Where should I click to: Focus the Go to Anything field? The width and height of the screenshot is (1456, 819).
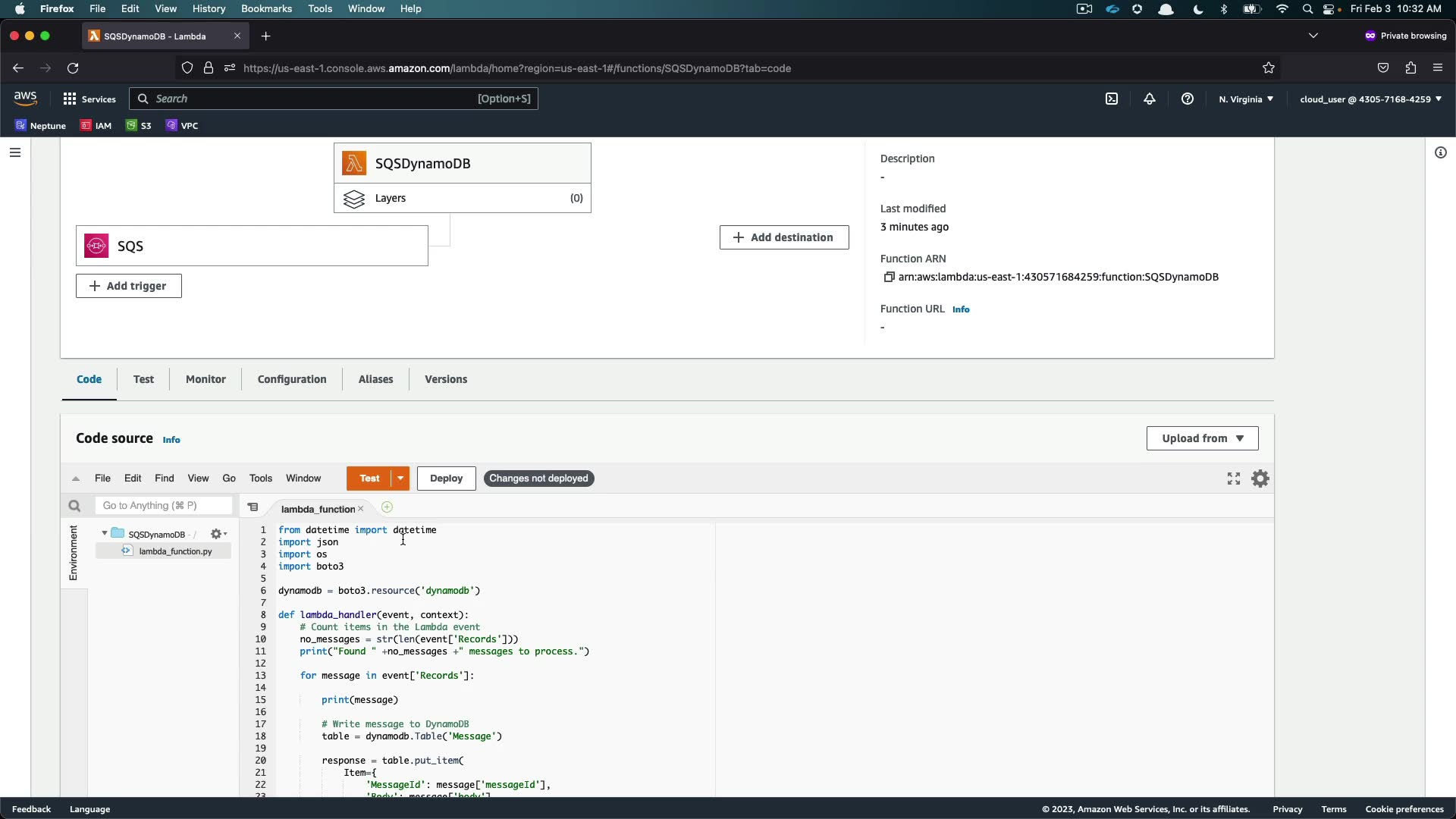point(164,506)
